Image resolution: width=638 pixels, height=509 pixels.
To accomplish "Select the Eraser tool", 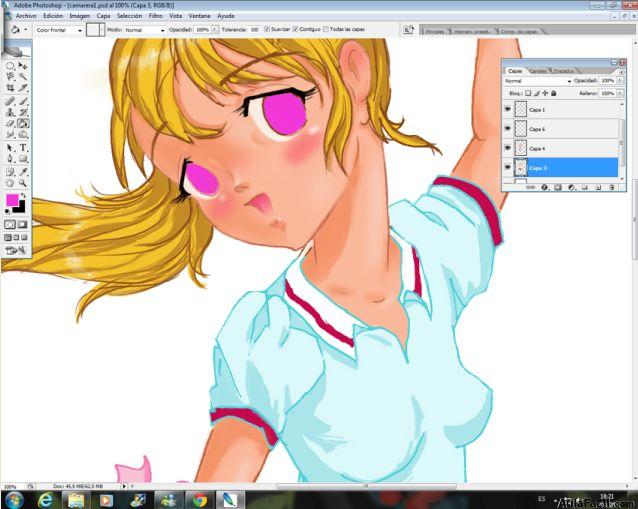I will coord(10,123).
